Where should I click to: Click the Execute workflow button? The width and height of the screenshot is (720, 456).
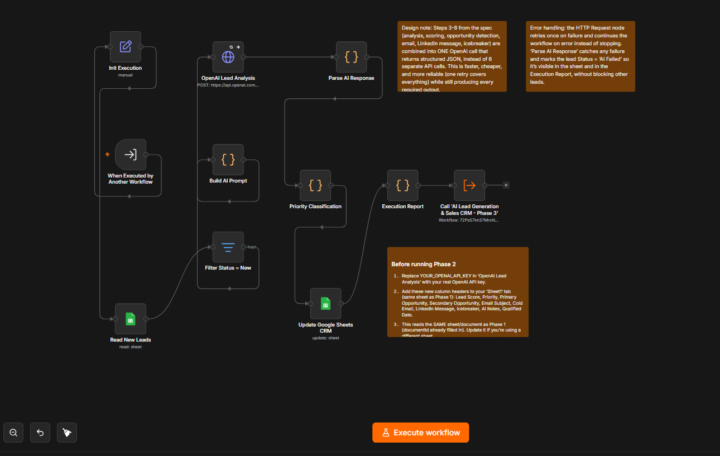[421, 433]
